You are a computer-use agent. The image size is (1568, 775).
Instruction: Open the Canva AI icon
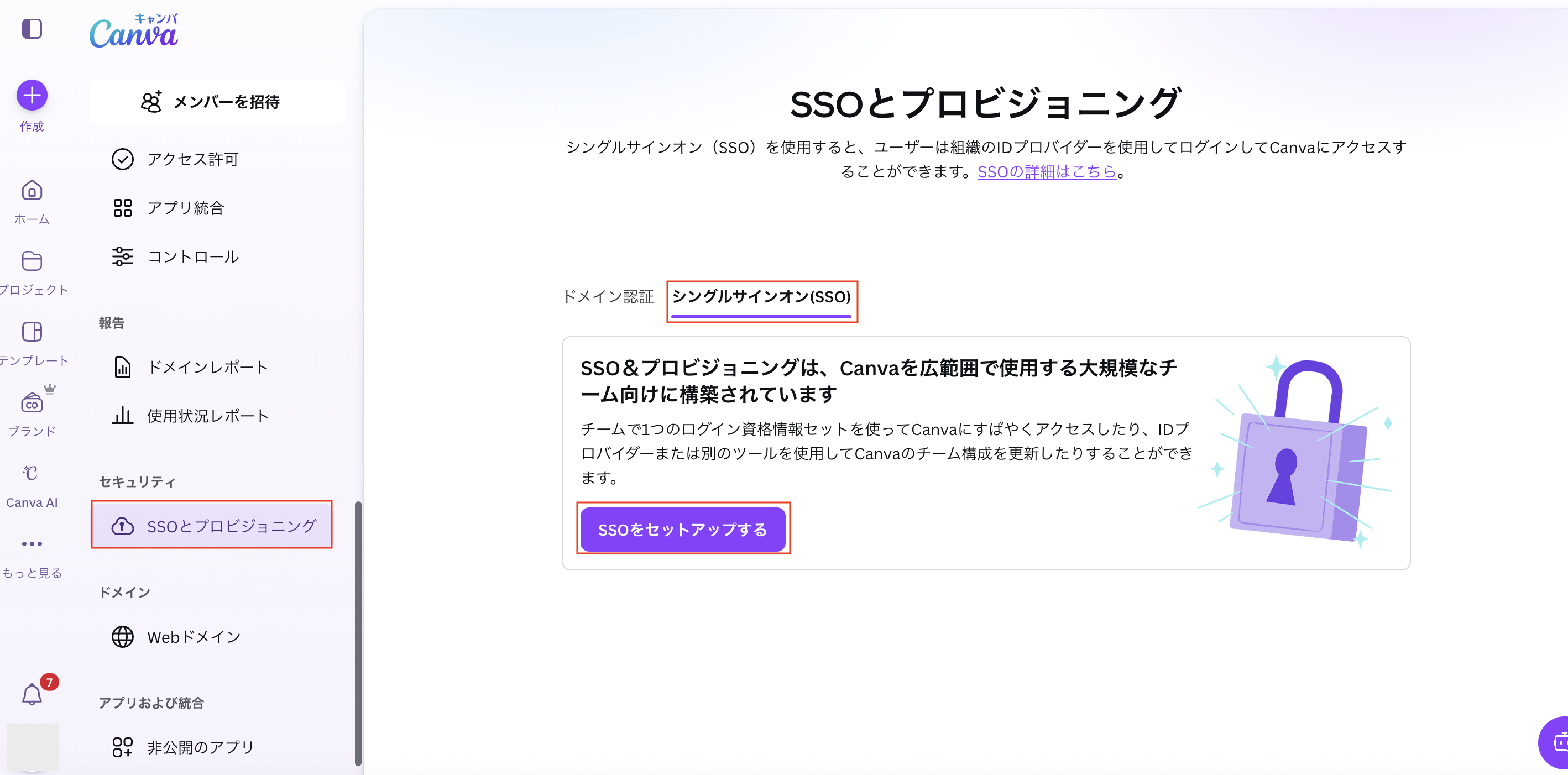tap(32, 473)
